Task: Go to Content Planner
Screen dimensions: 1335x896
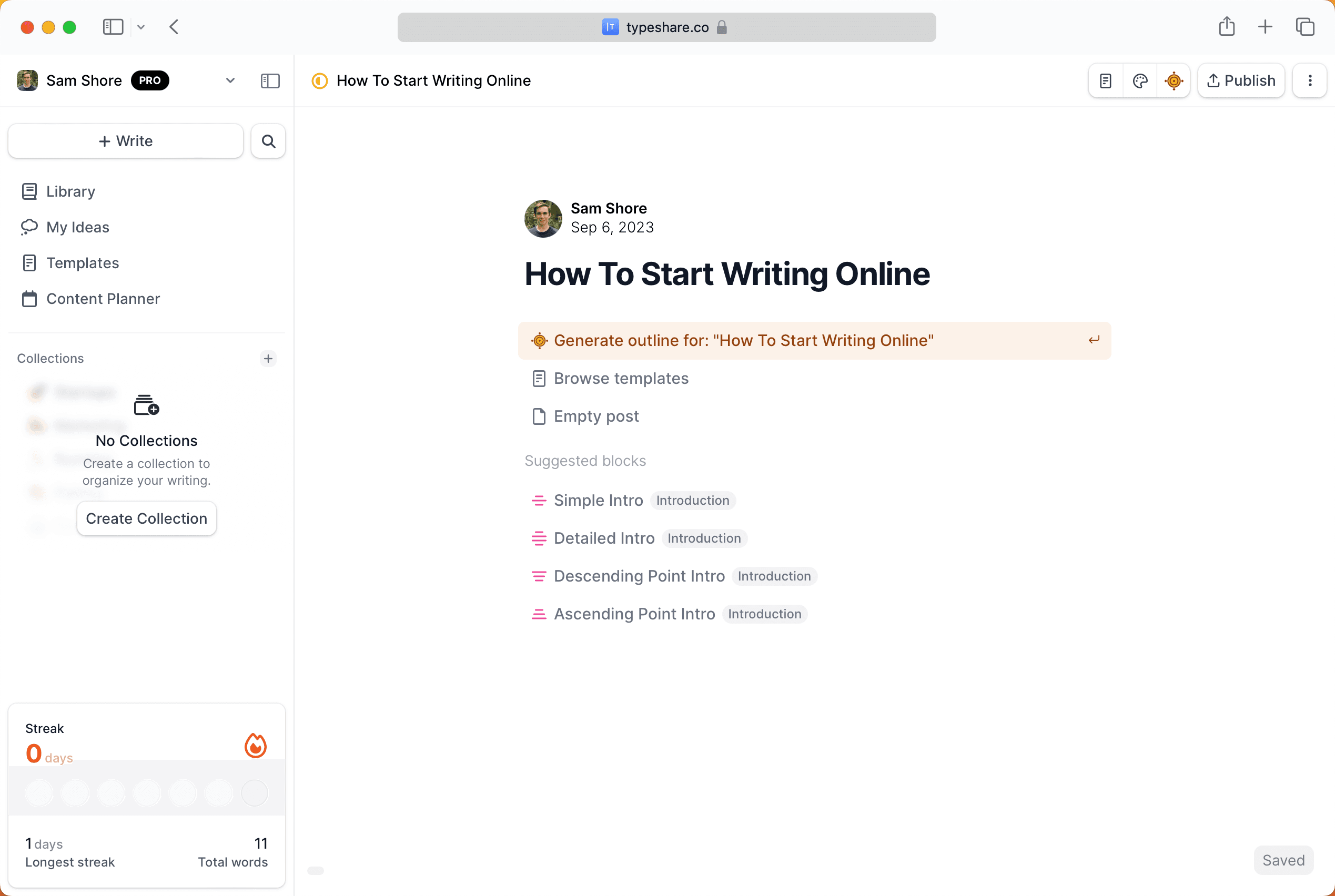Action: (x=103, y=299)
